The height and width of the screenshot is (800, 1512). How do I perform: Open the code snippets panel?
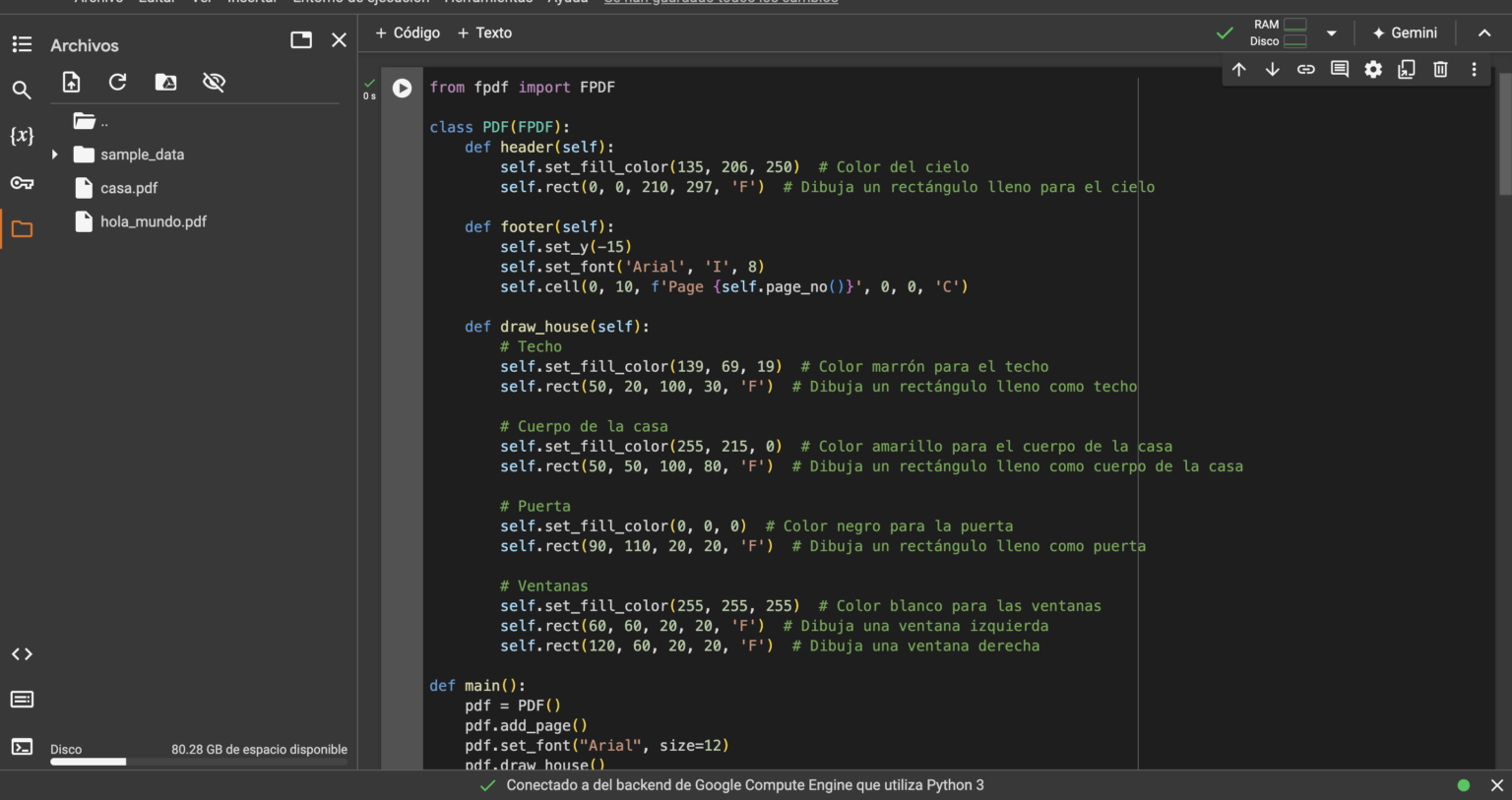22,653
